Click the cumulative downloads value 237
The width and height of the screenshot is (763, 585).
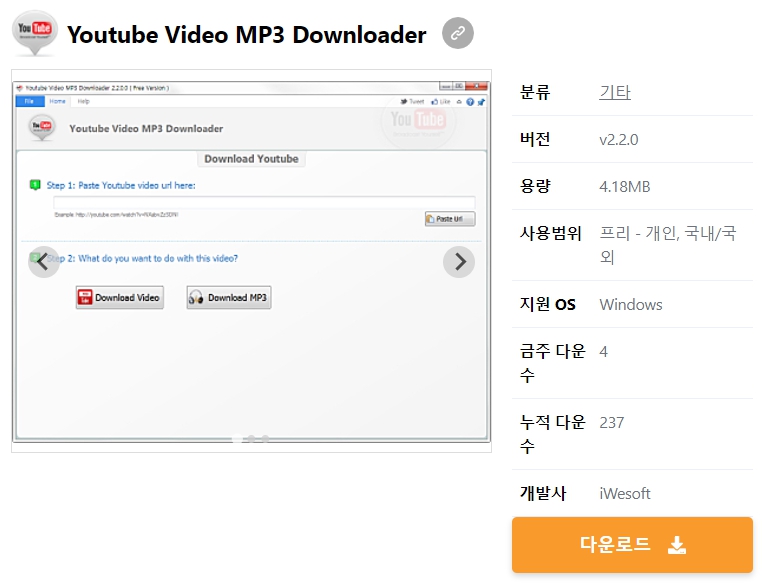(x=611, y=422)
